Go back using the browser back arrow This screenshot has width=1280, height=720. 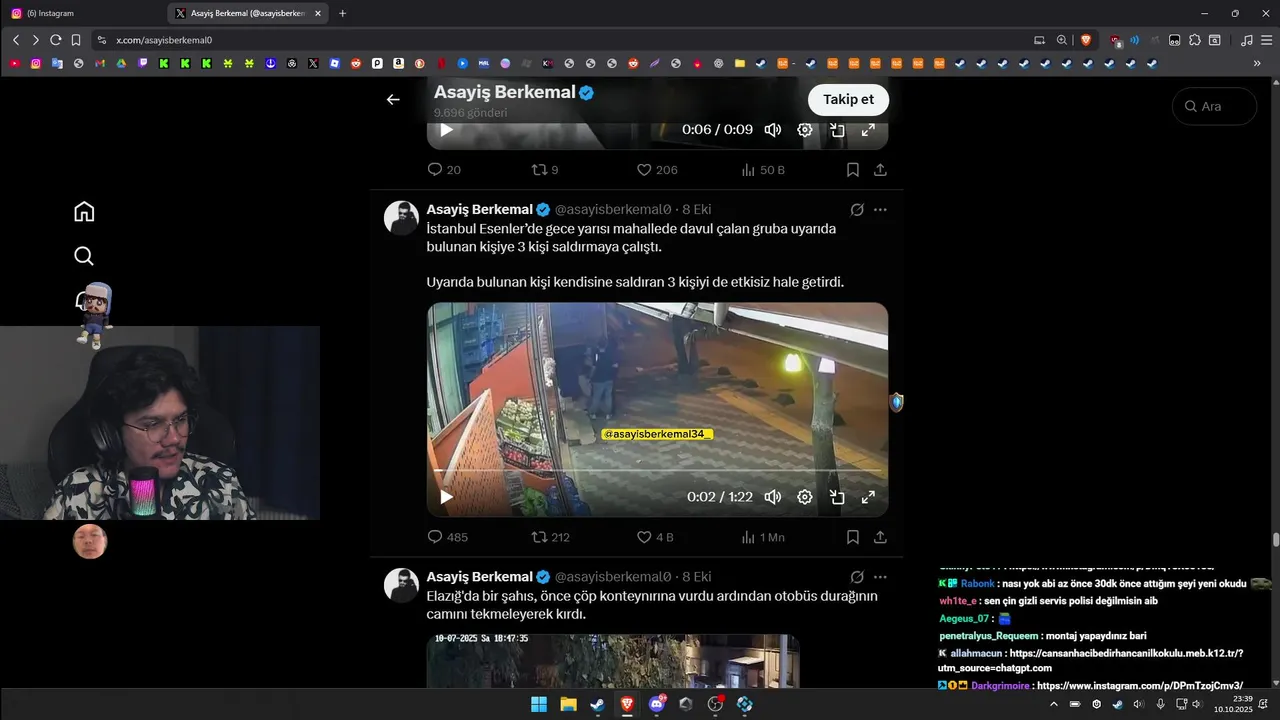(x=16, y=40)
